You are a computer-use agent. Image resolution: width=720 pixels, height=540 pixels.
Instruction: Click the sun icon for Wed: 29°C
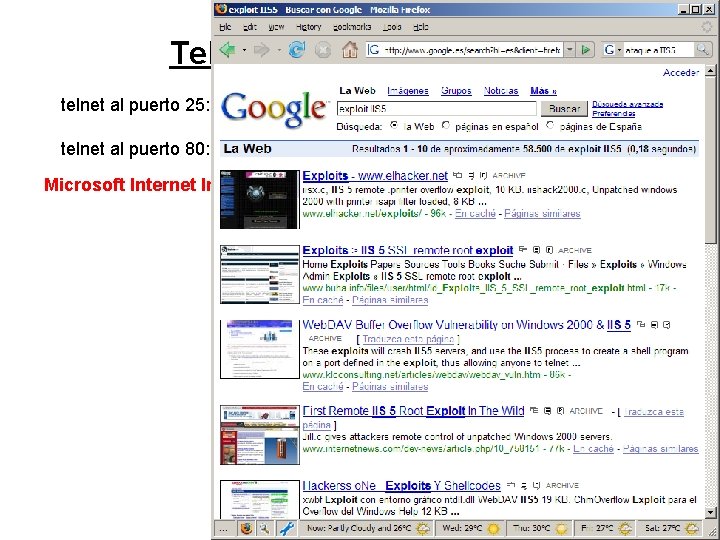point(493,529)
